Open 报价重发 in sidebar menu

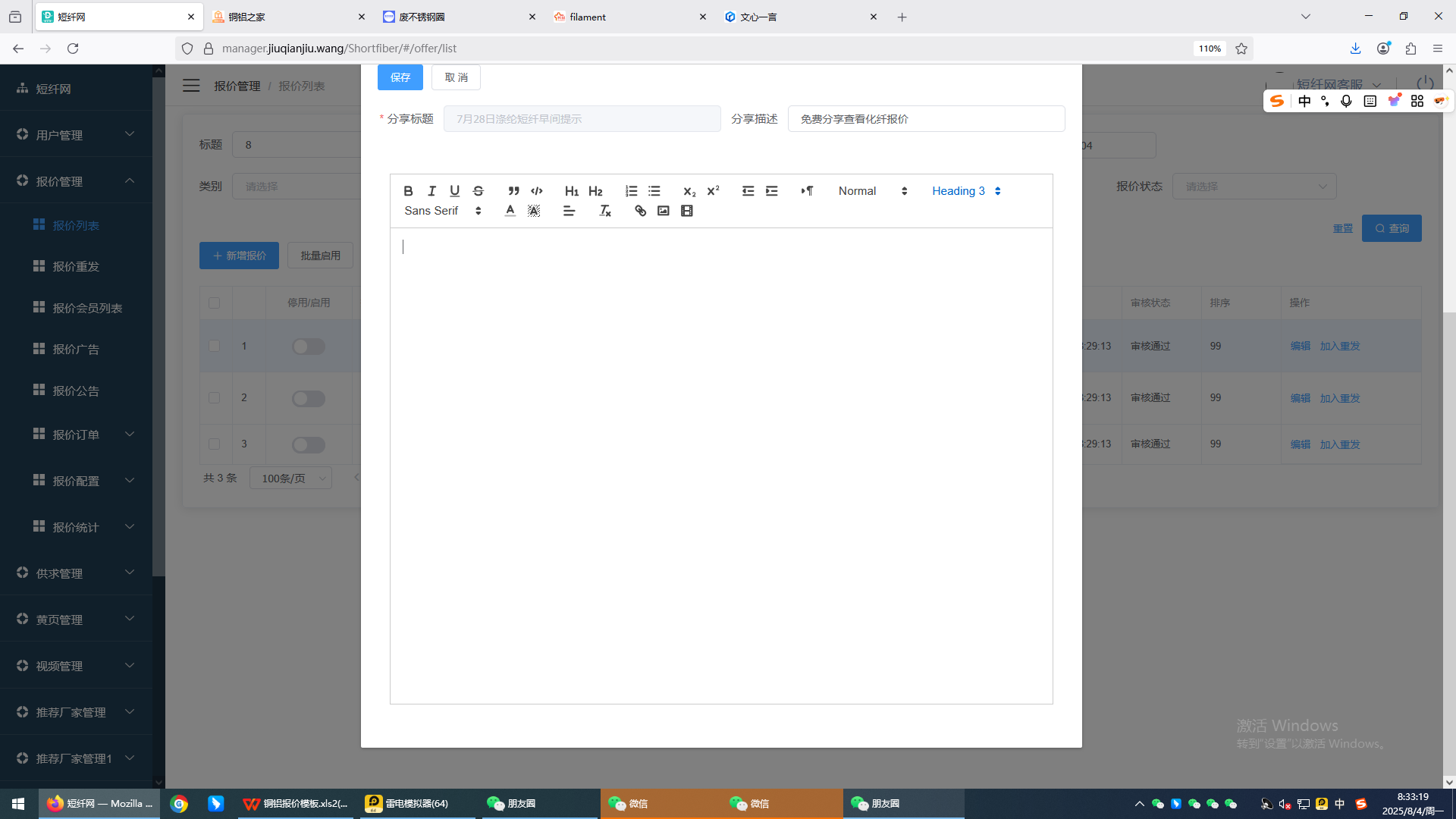point(76,267)
